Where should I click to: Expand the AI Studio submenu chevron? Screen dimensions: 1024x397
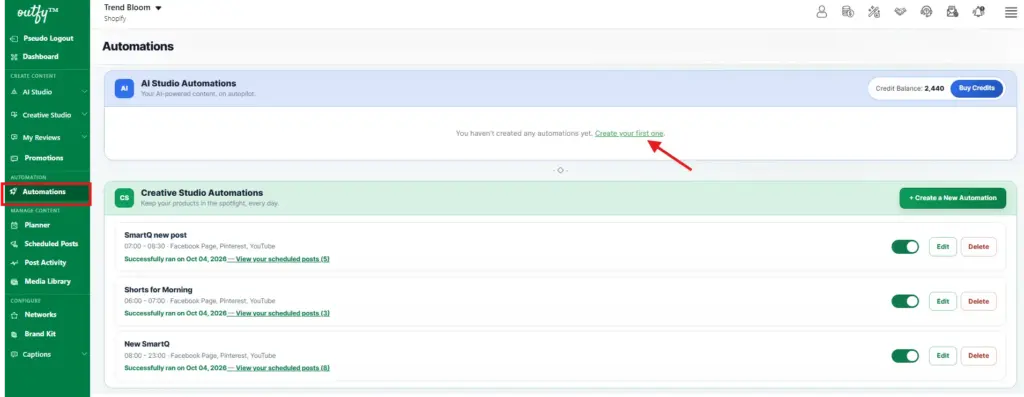coord(84,92)
